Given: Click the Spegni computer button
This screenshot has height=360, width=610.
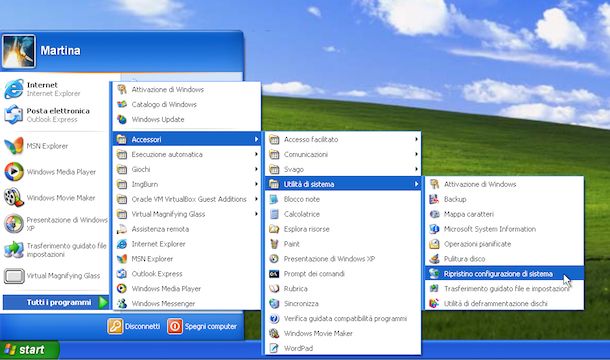Looking at the screenshot, I should (x=202, y=326).
